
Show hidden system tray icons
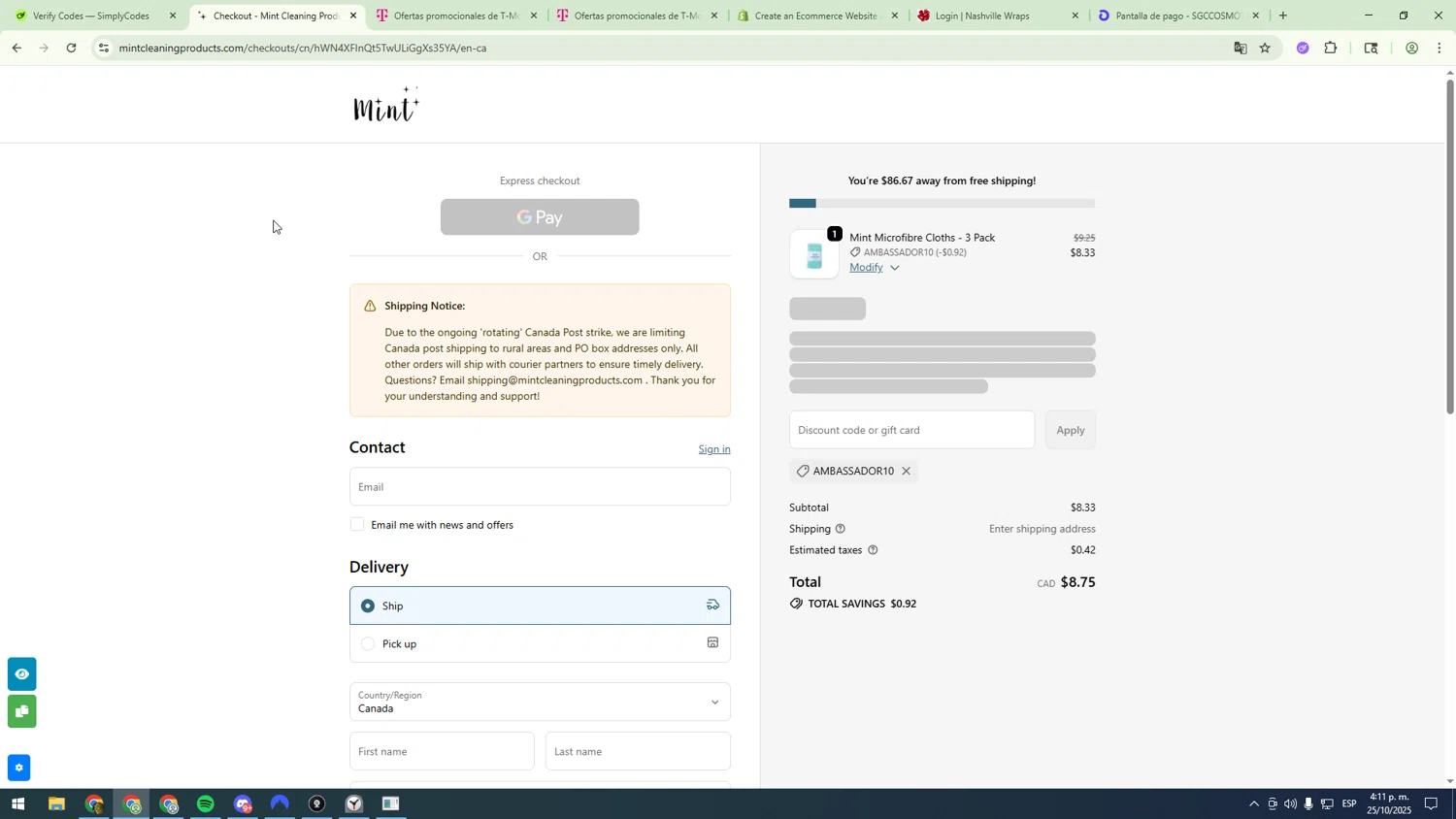[x=1253, y=803]
